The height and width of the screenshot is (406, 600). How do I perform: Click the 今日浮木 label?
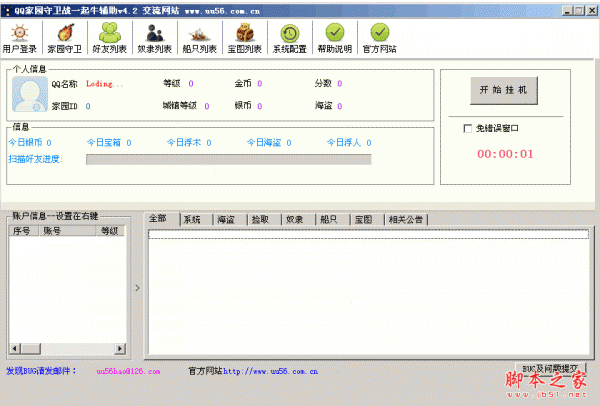tap(184, 142)
